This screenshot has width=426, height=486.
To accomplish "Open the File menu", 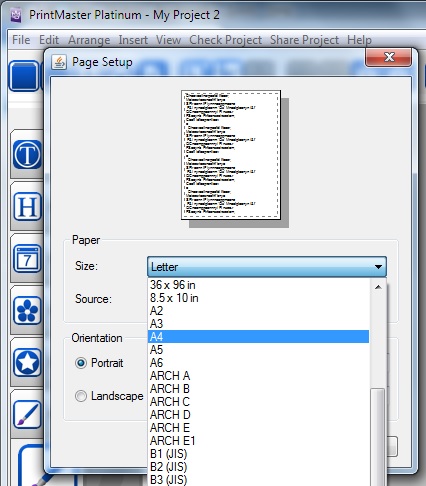I will [21, 40].
